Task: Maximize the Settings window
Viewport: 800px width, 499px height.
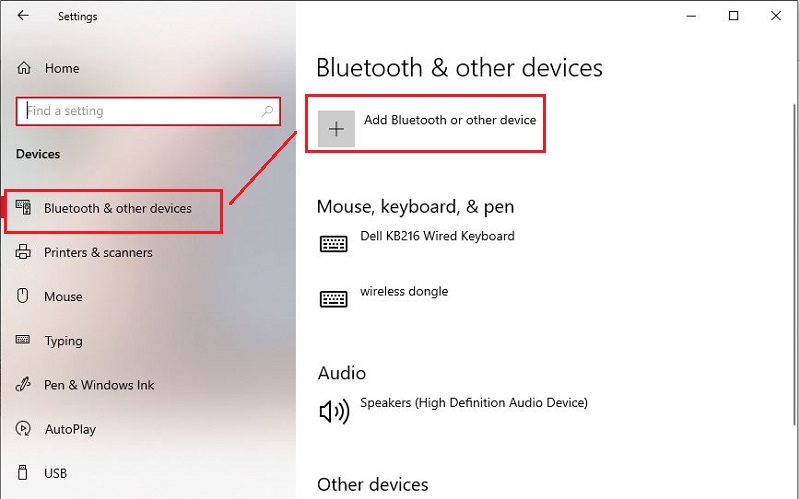Action: pyautogui.click(x=734, y=16)
